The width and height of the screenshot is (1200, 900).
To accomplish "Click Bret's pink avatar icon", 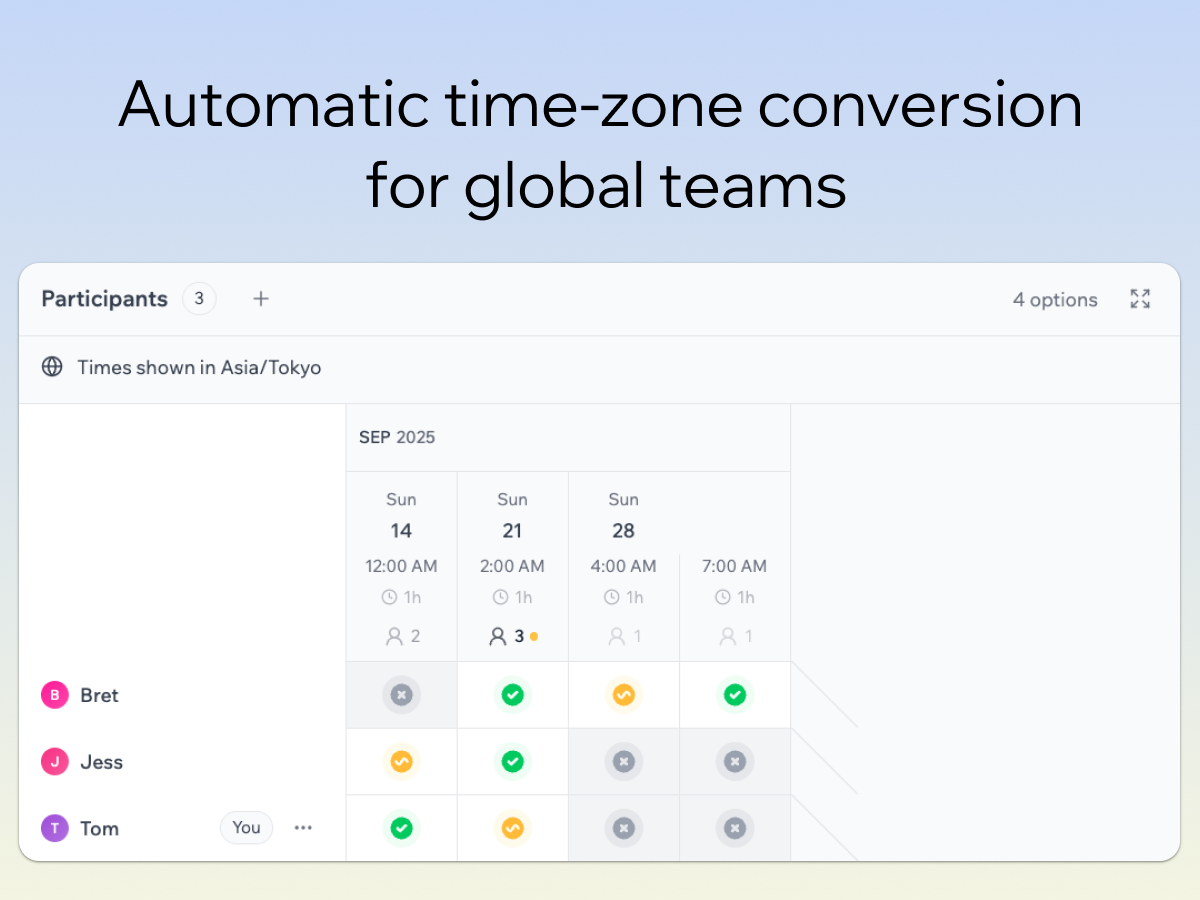I will tap(55, 695).
